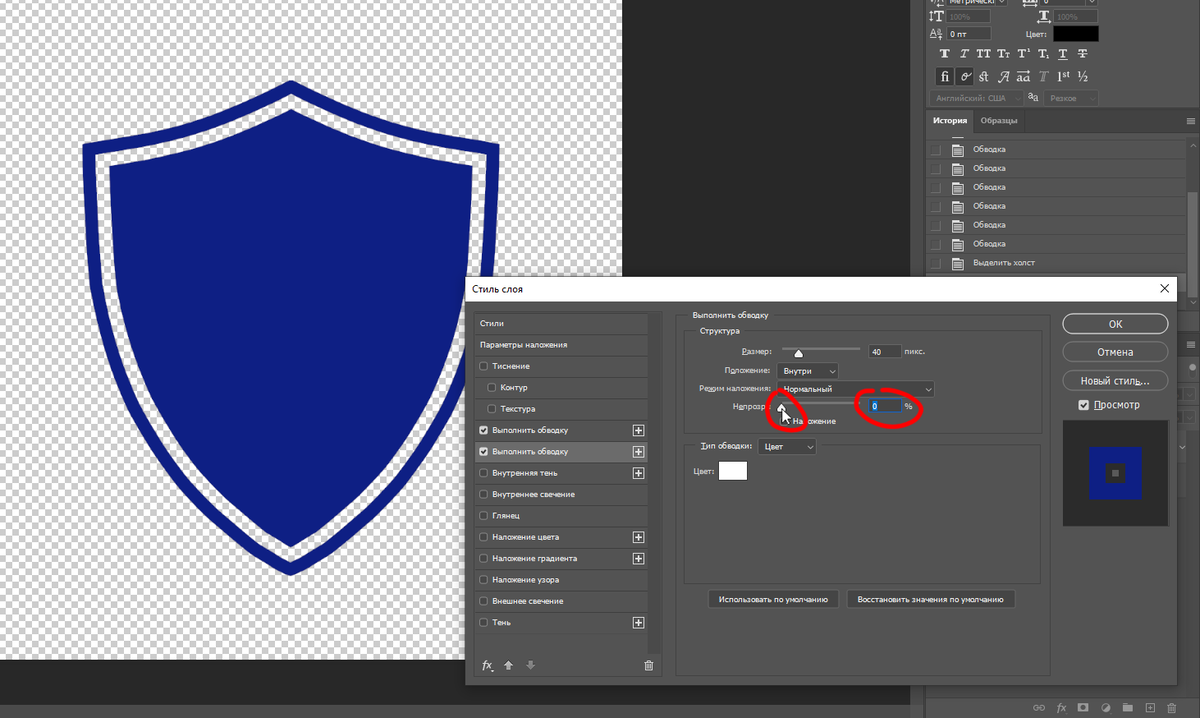Add another Наложение цвета effect plus

[638, 537]
